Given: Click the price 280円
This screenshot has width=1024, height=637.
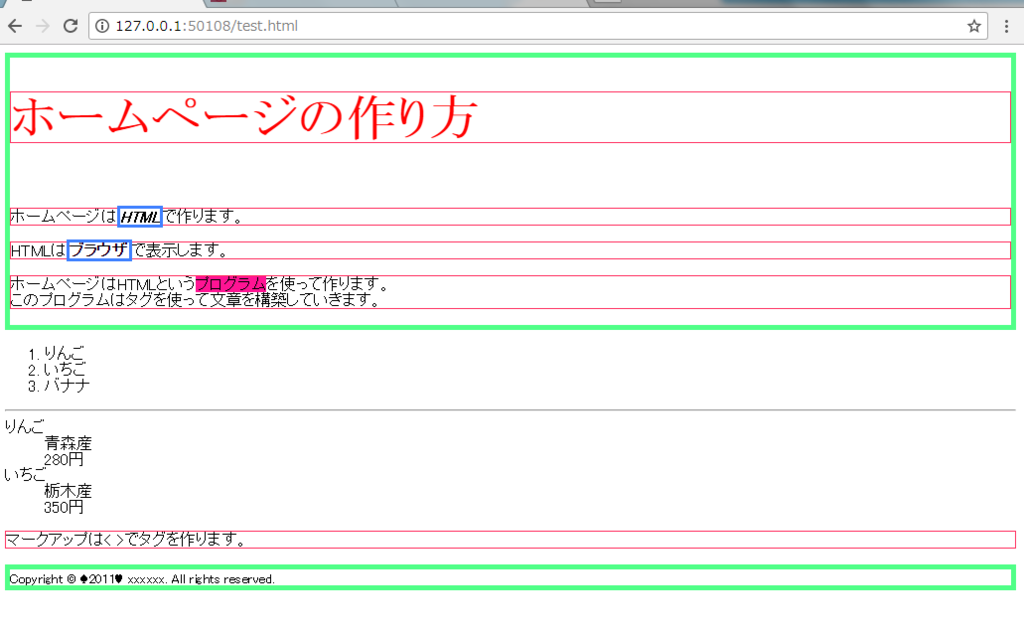Looking at the screenshot, I should (64, 460).
